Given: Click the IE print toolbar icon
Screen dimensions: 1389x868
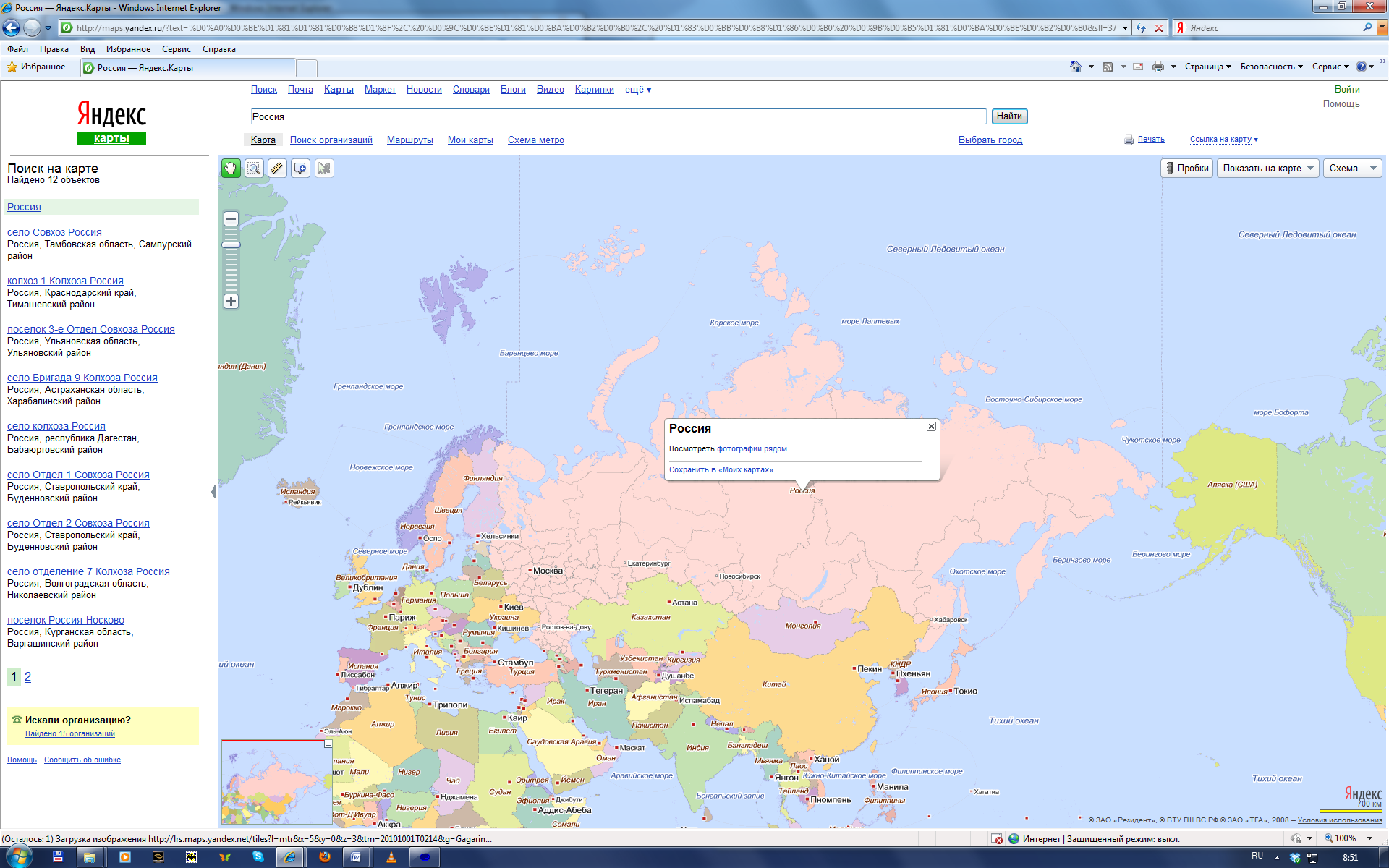Looking at the screenshot, I should click(1157, 67).
